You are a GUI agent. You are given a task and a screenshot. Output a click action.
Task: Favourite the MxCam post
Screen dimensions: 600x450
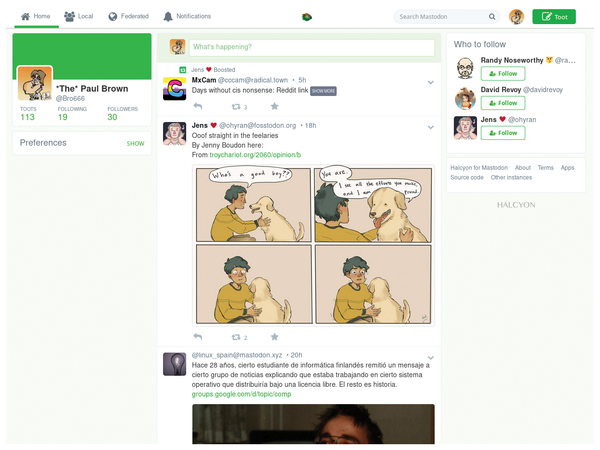click(x=274, y=106)
